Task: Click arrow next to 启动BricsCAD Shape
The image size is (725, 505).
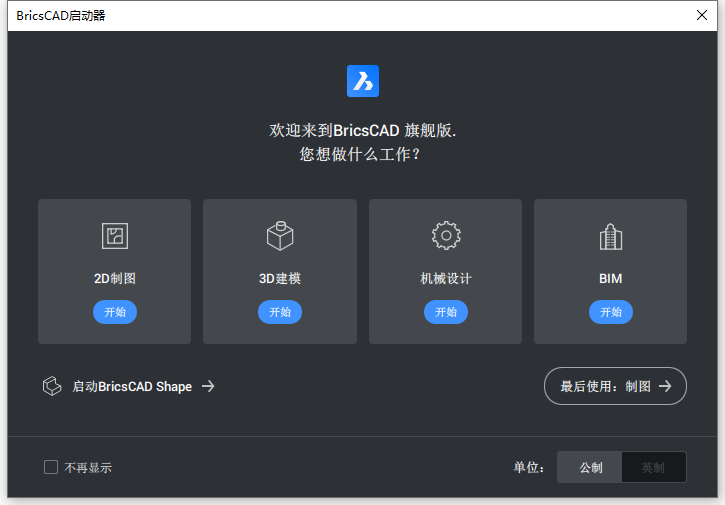Action: click(208, 386)
